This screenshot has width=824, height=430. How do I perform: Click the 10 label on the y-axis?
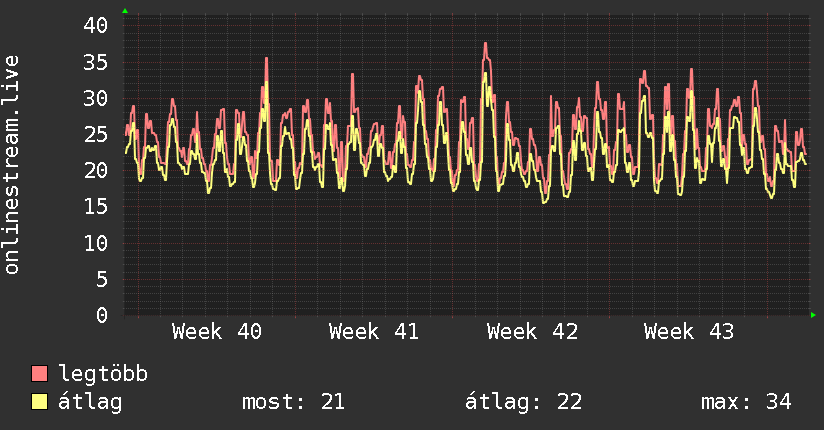pyautogui.click(x=95, y=243)
